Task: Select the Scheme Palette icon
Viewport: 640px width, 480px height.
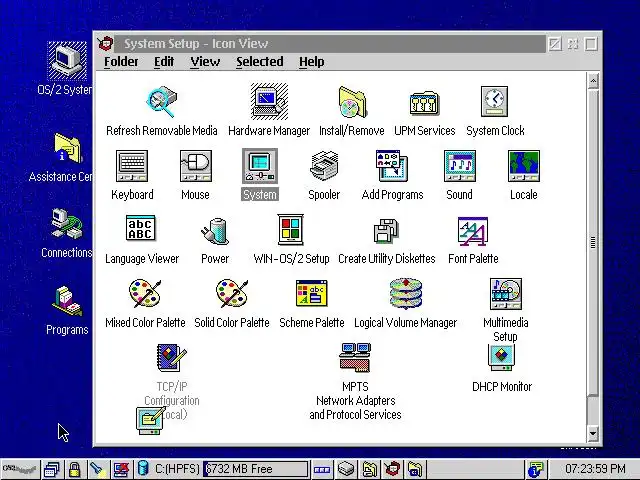Action: click(x=312, y=293)
